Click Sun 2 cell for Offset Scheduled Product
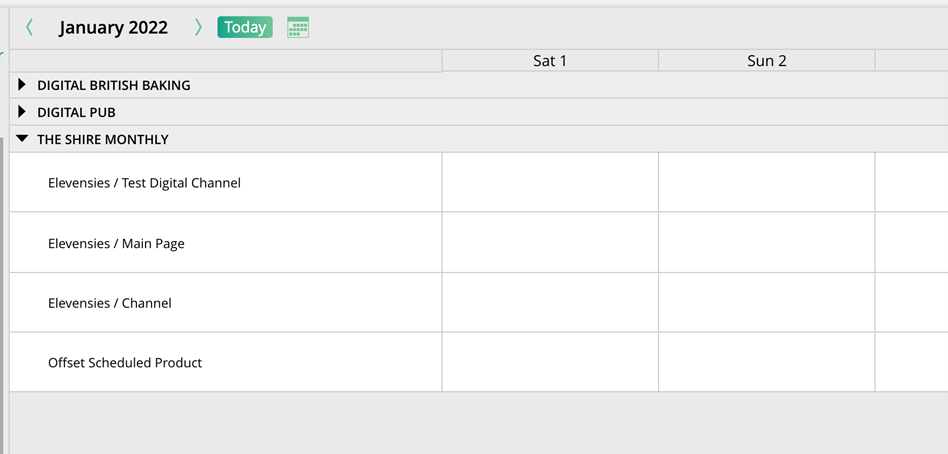The image size is (948, 454). click(x=766, y=363)
